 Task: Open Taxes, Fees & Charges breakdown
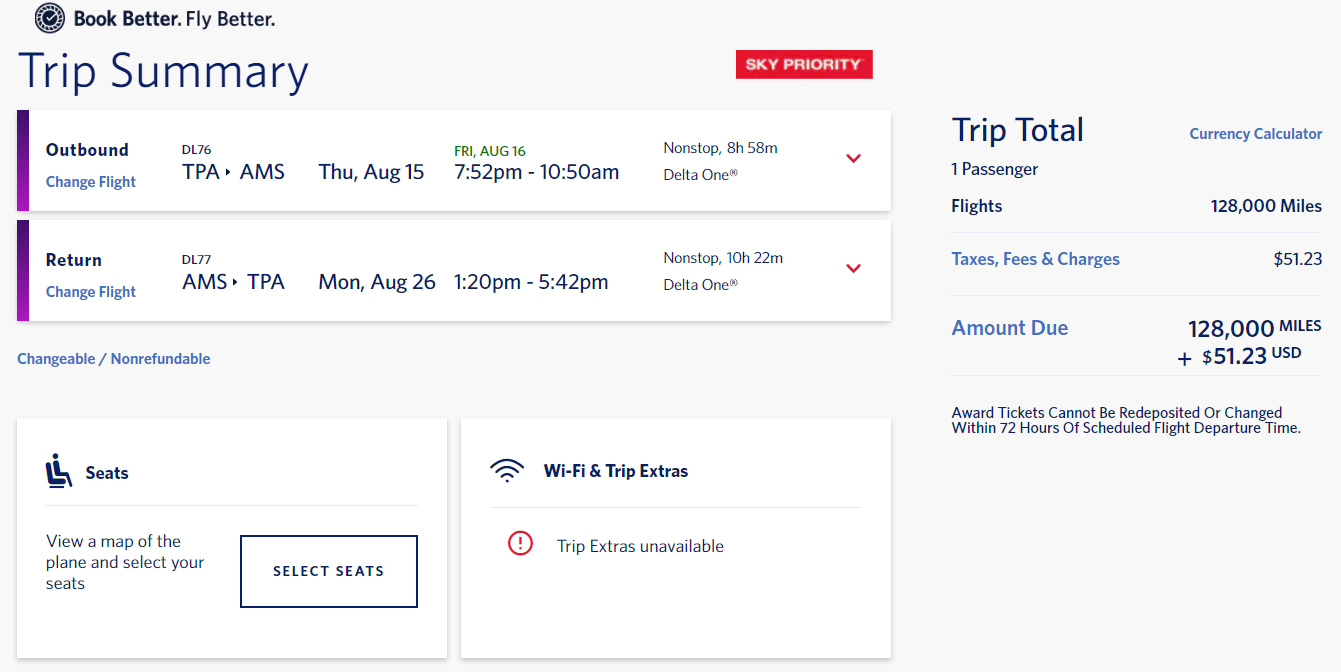tap(1035, 259)
